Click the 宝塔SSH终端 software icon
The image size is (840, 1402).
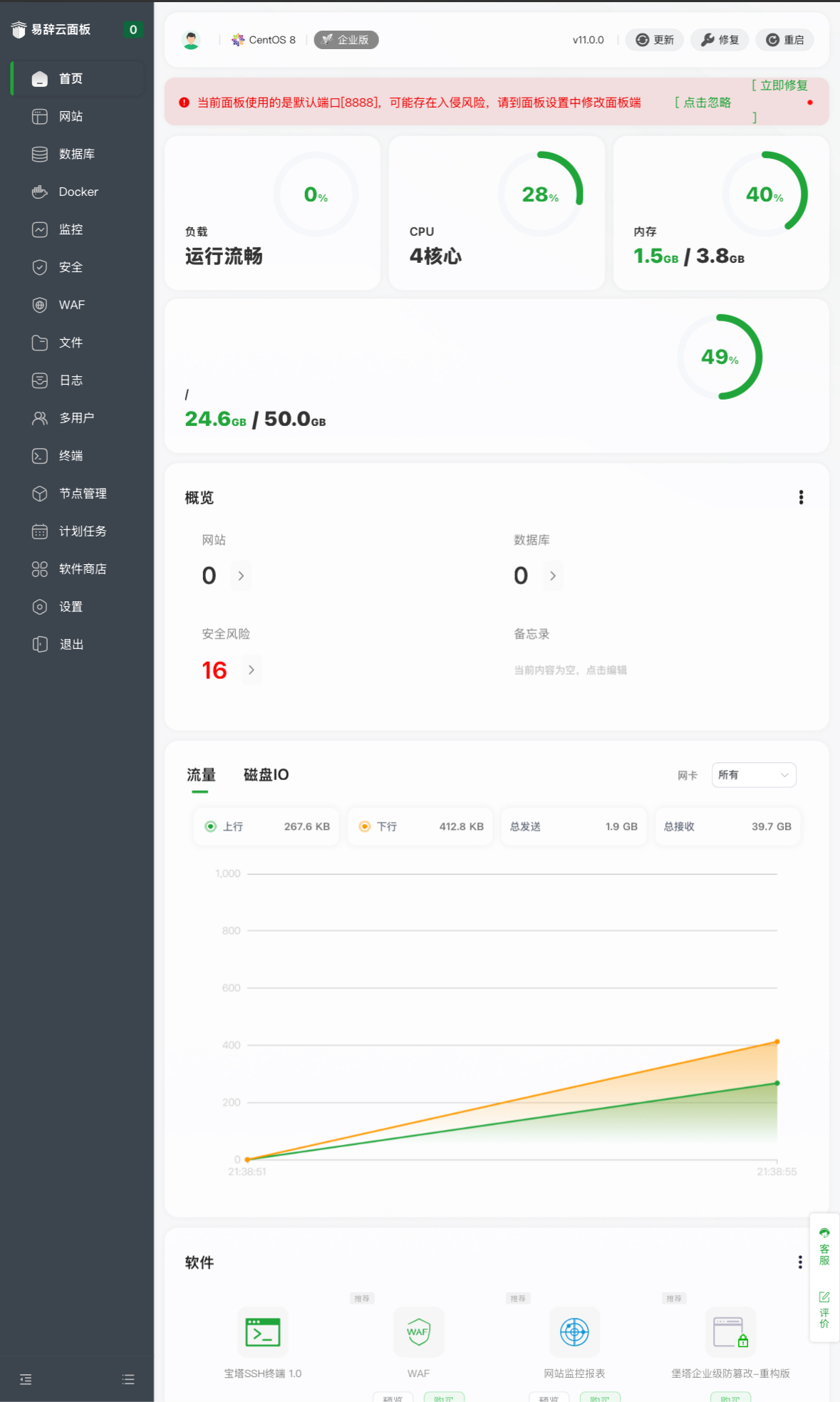click(263, 1332)
